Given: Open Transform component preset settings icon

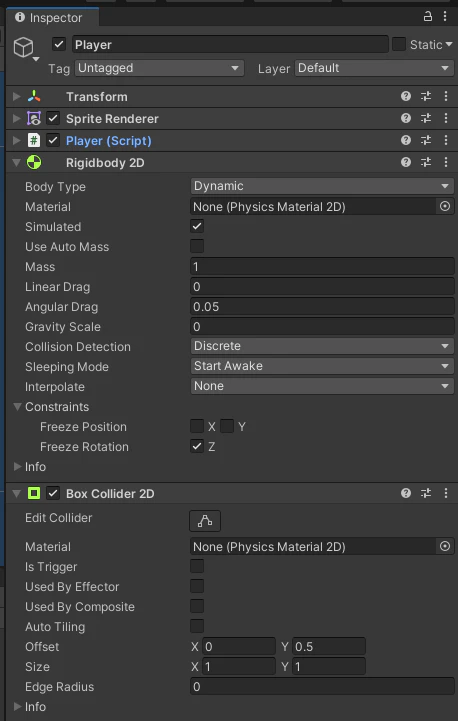Looking at the screenshot, I should pos(426,96).
